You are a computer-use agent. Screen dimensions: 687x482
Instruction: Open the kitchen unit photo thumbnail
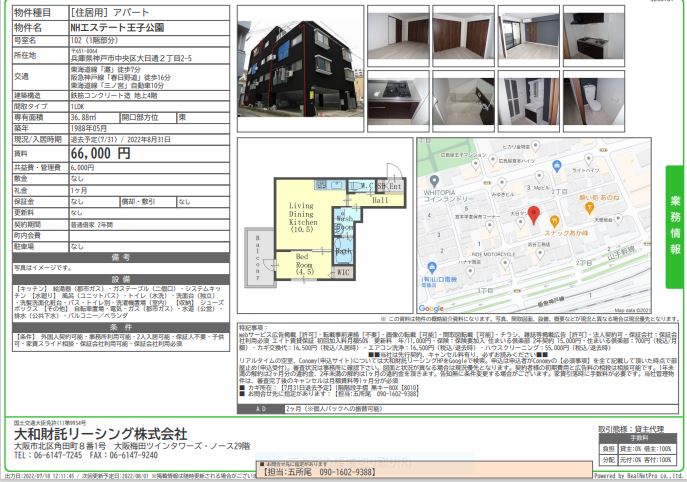594,36
